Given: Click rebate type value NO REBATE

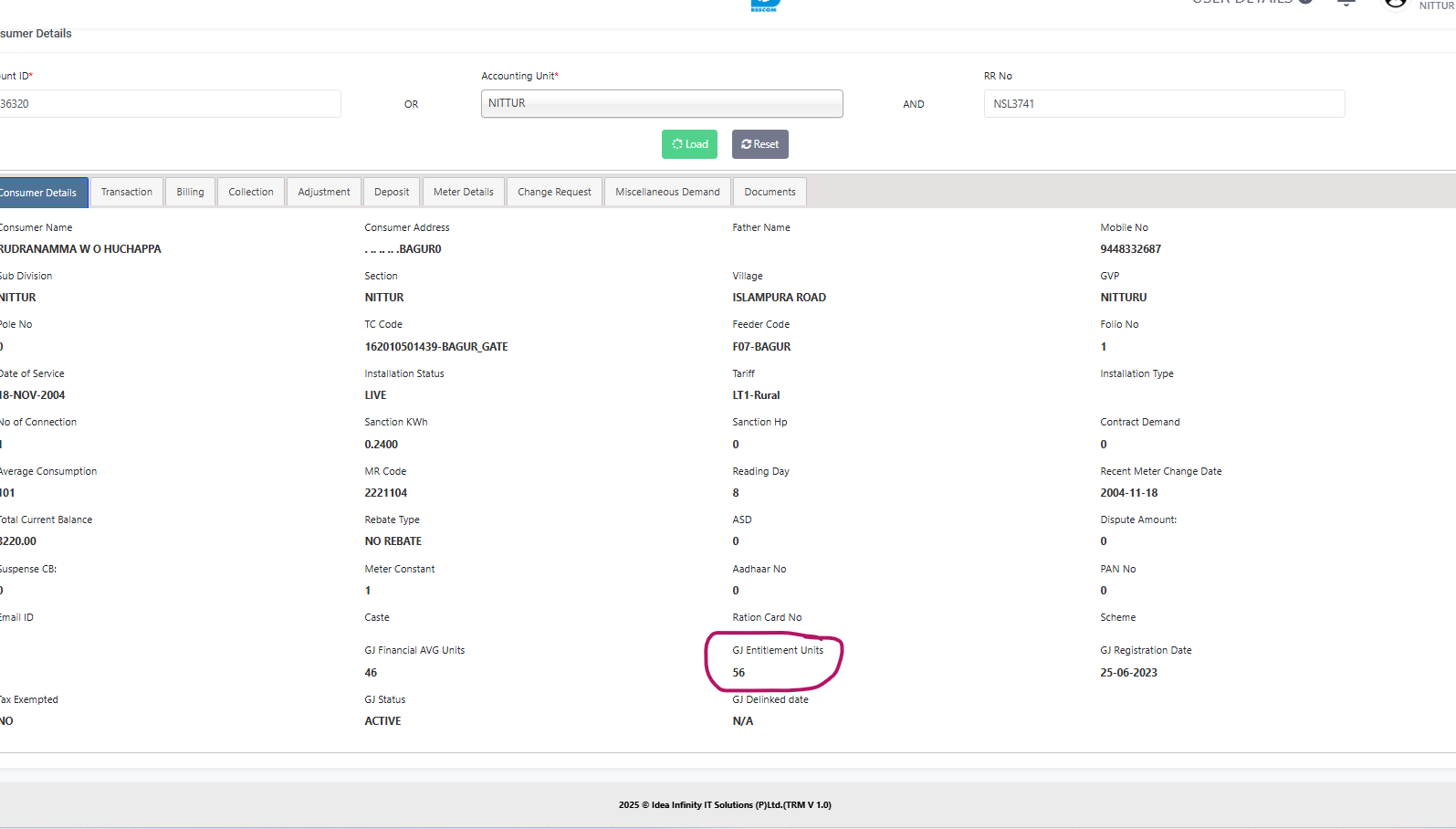Looking at the screenshot, I should point(393,541).
